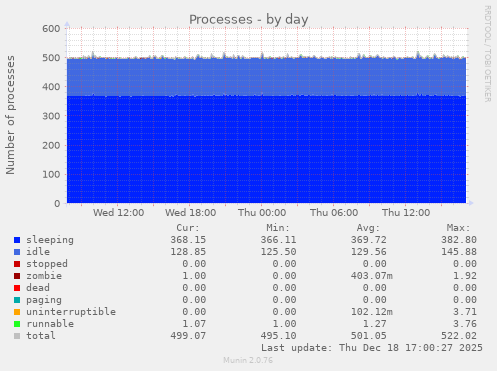Screen dimensions: 497x371
Task: Click the 'dead' legend label
Action: click(x=38, y=288)
